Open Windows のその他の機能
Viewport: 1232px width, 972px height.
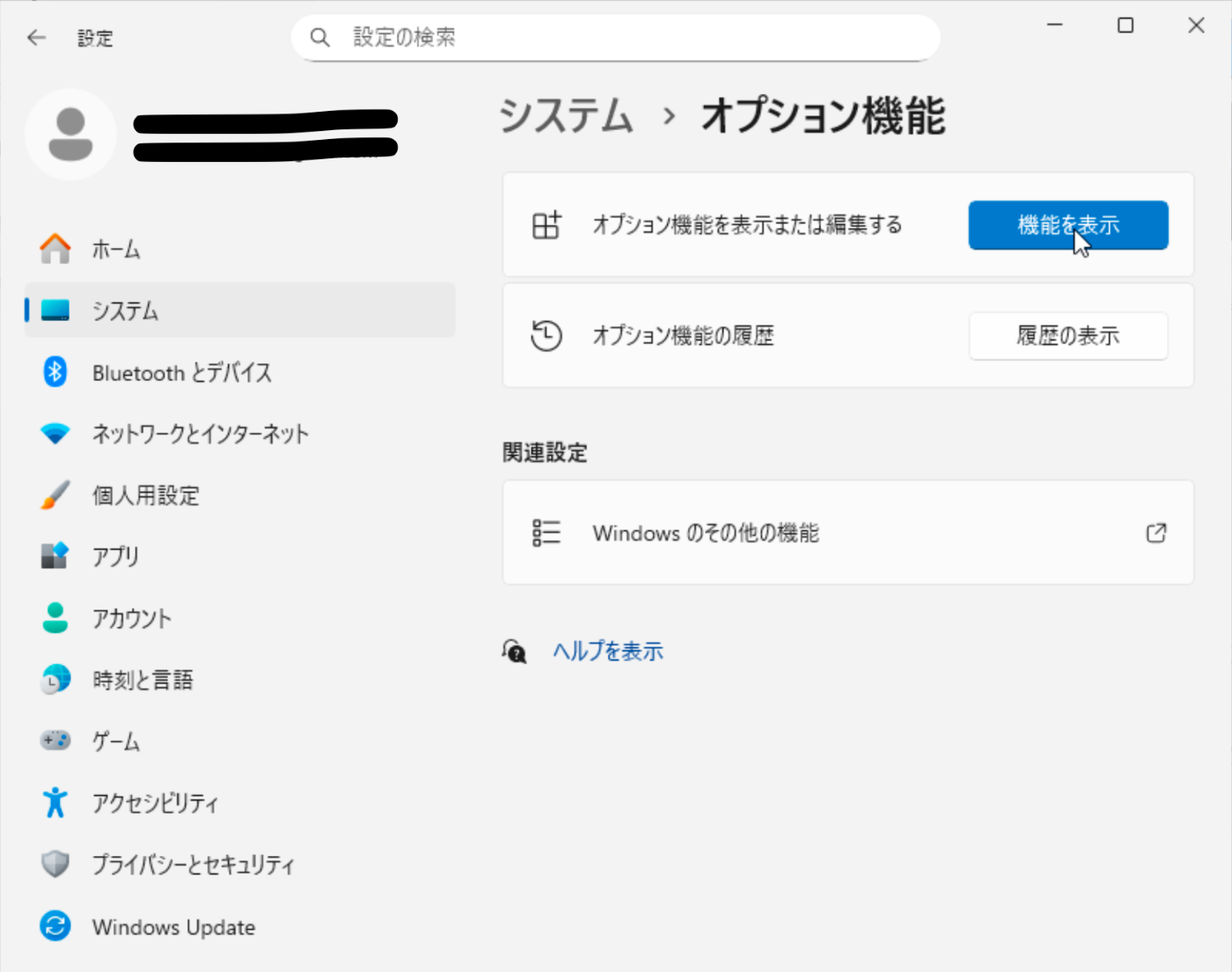[848, 532]
